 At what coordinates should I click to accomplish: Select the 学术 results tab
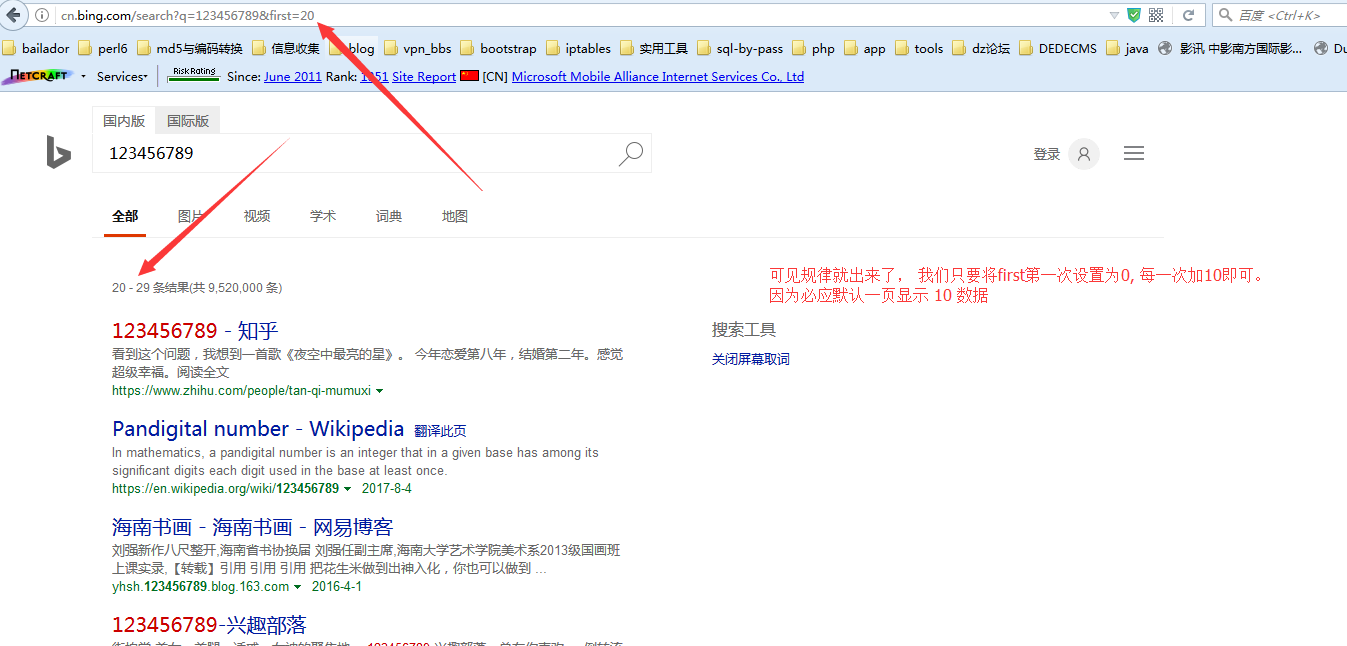[x=323, y=216]
